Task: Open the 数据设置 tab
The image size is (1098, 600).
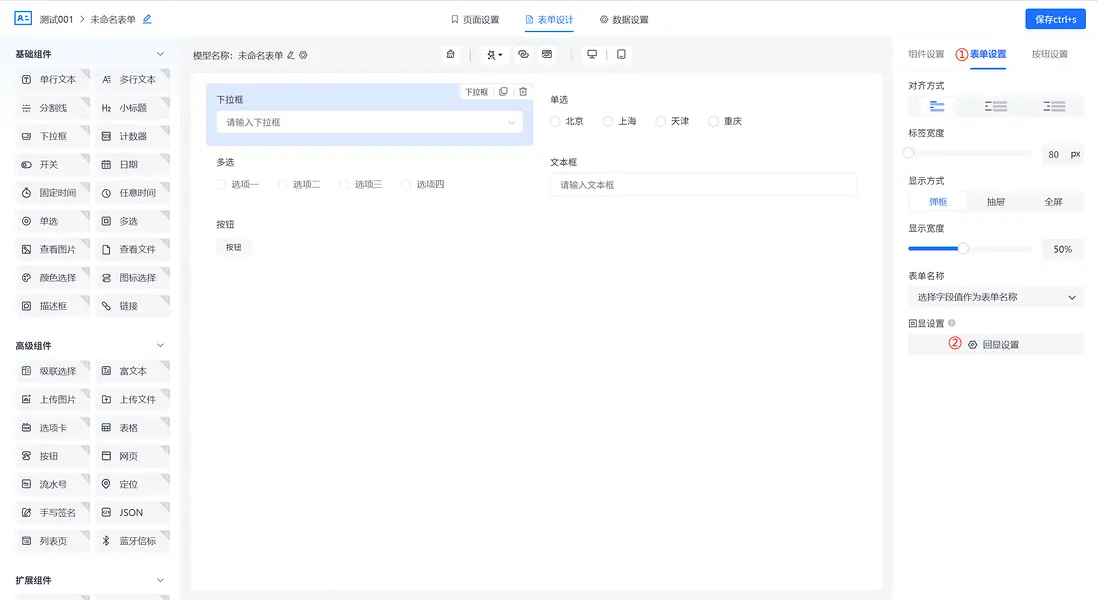Action: tap(624, 20)
